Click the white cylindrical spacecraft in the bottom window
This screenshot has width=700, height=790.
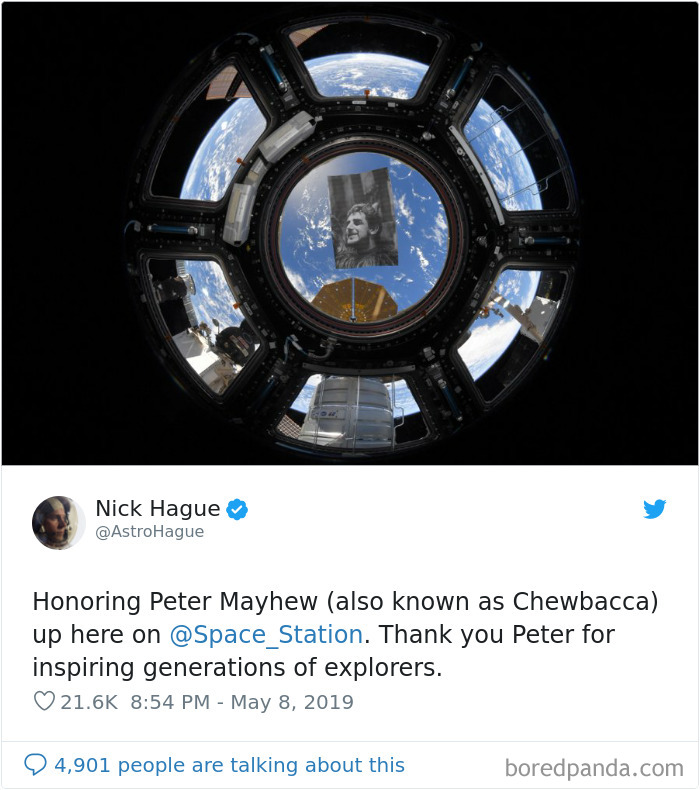[353, 412]
